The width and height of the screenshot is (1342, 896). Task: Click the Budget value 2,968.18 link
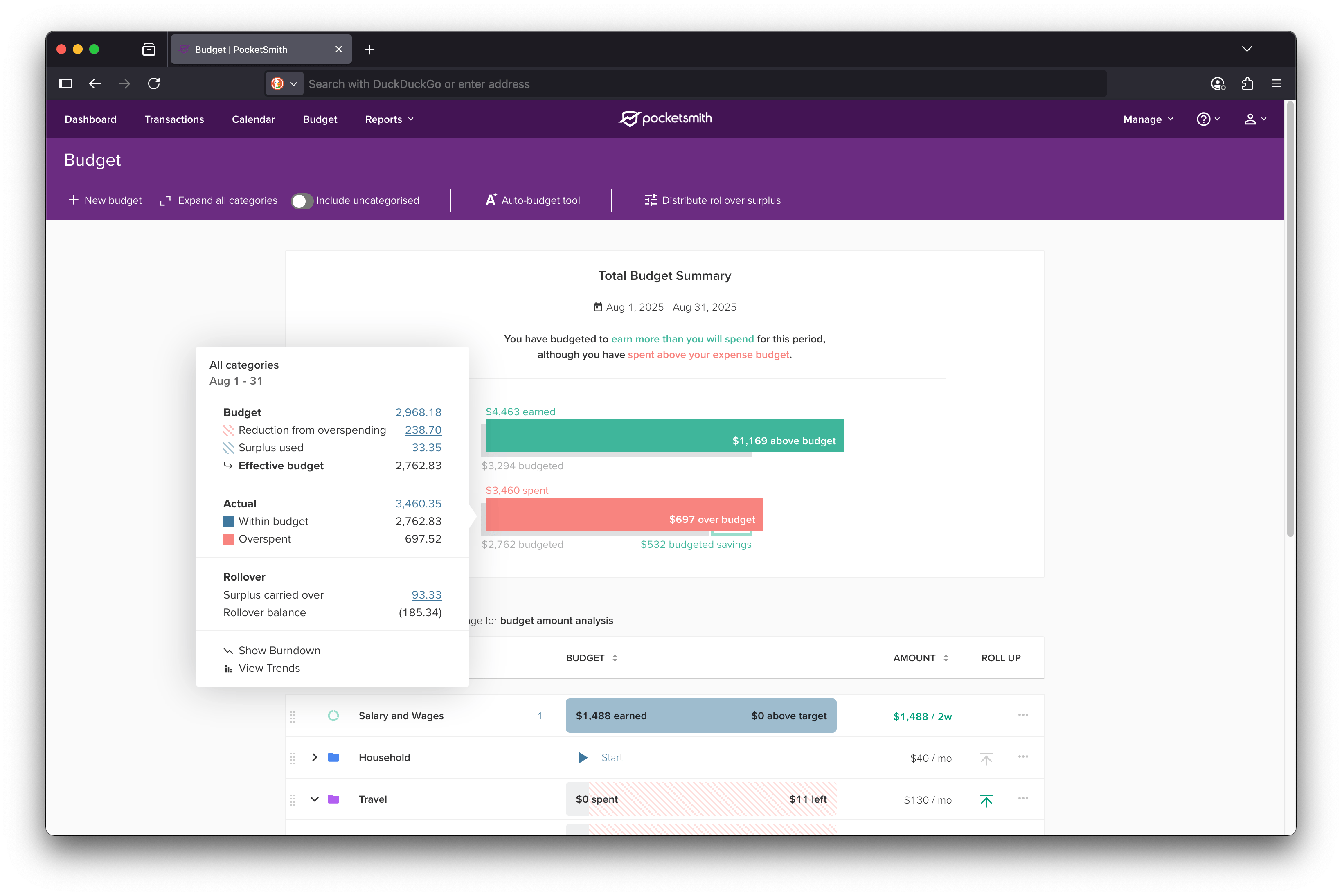click(418, 412)
